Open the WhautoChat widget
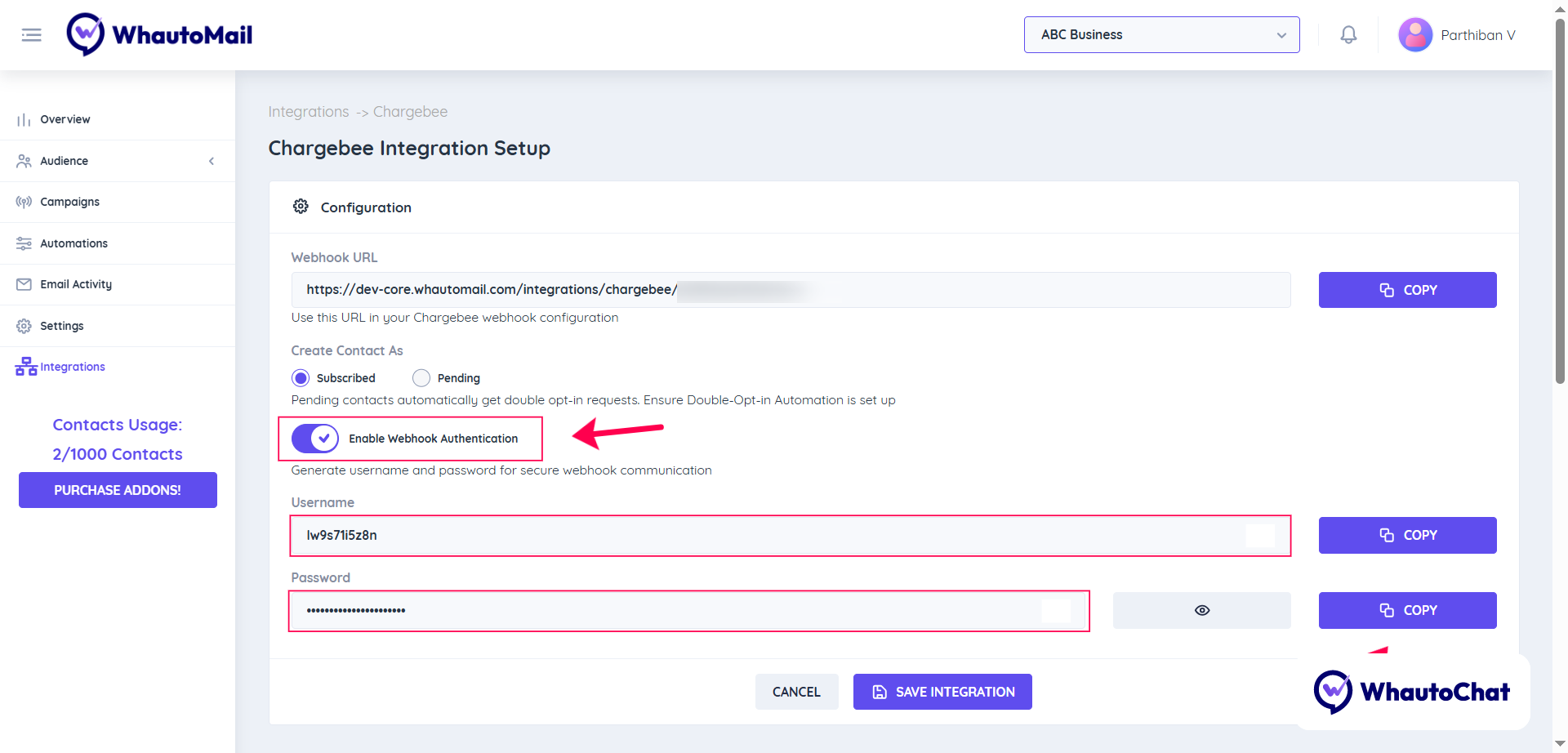The height and width of the screenshot is (753, 1568). coord(1412,692)
